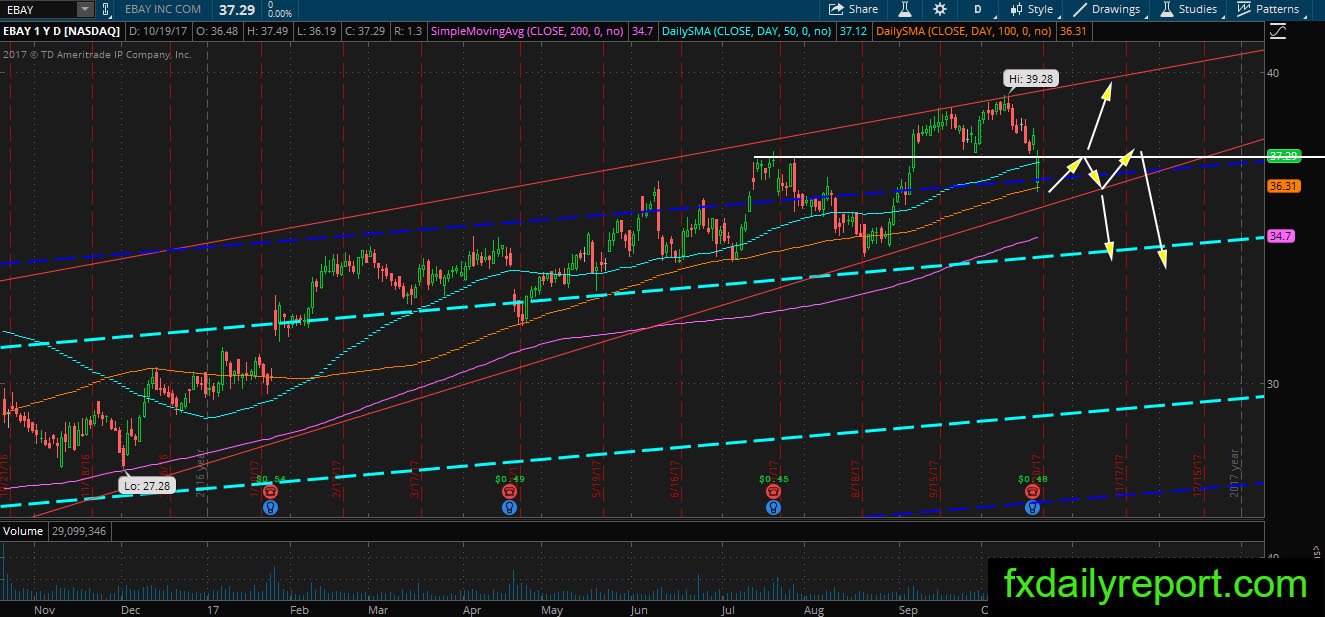Viewport: 1325px width, 617px height.
Task: Click the 37.12 value after DailySMA 50 label
Action: (853, 32)
